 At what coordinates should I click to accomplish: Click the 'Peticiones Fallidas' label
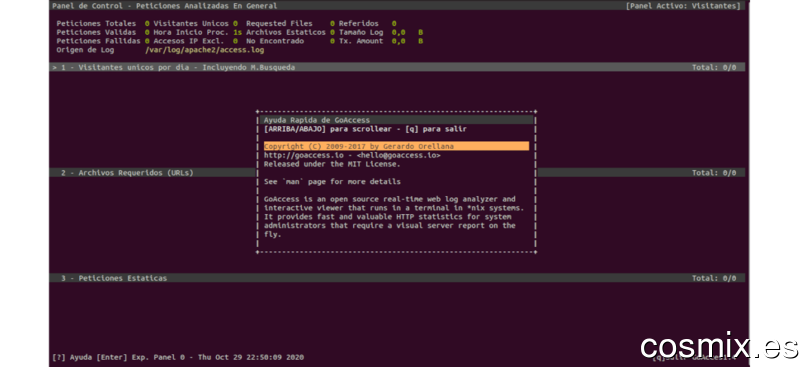pyautogui.click(x=98, y=41)
